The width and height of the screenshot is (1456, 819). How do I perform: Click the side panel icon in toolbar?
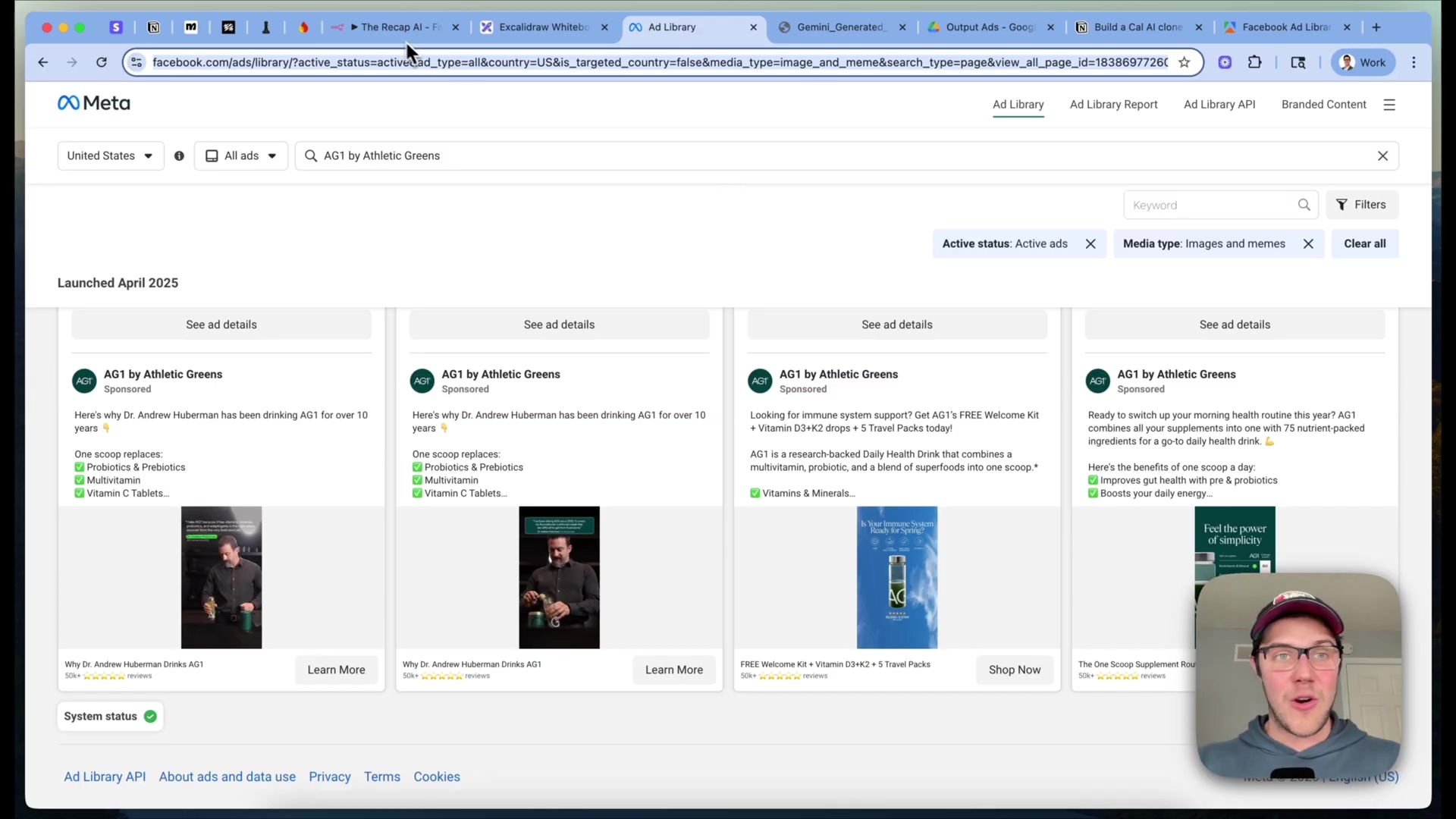click(x=1298, y=63)
